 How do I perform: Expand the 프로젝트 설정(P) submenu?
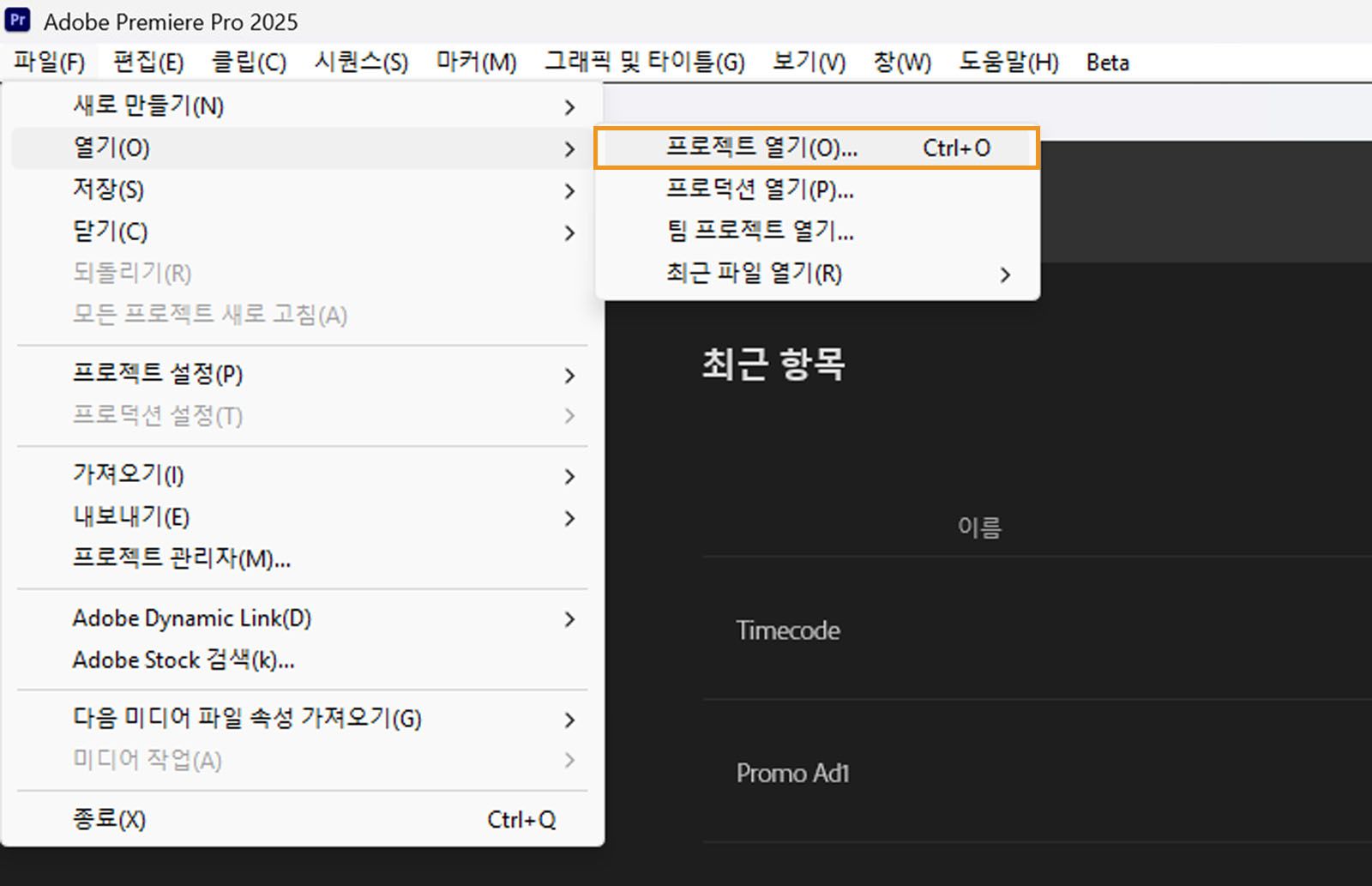pos(299,375)
